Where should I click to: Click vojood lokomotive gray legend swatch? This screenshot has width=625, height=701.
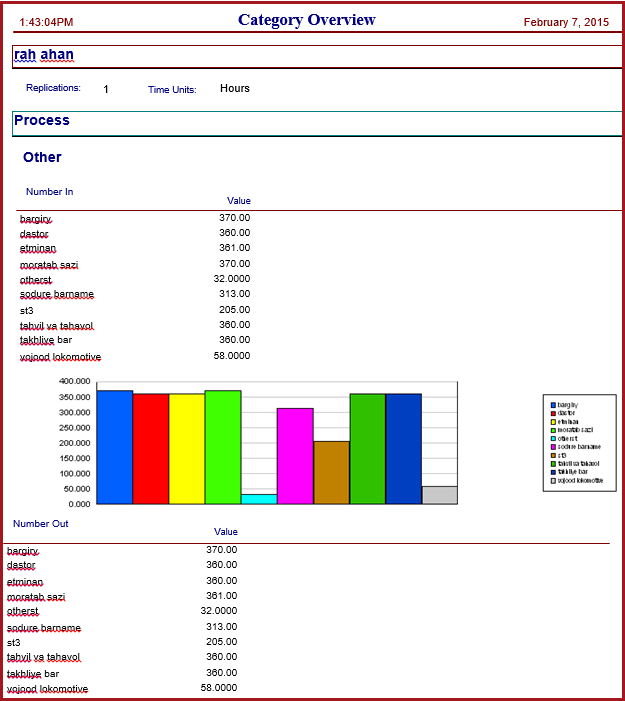pos(553,481)
